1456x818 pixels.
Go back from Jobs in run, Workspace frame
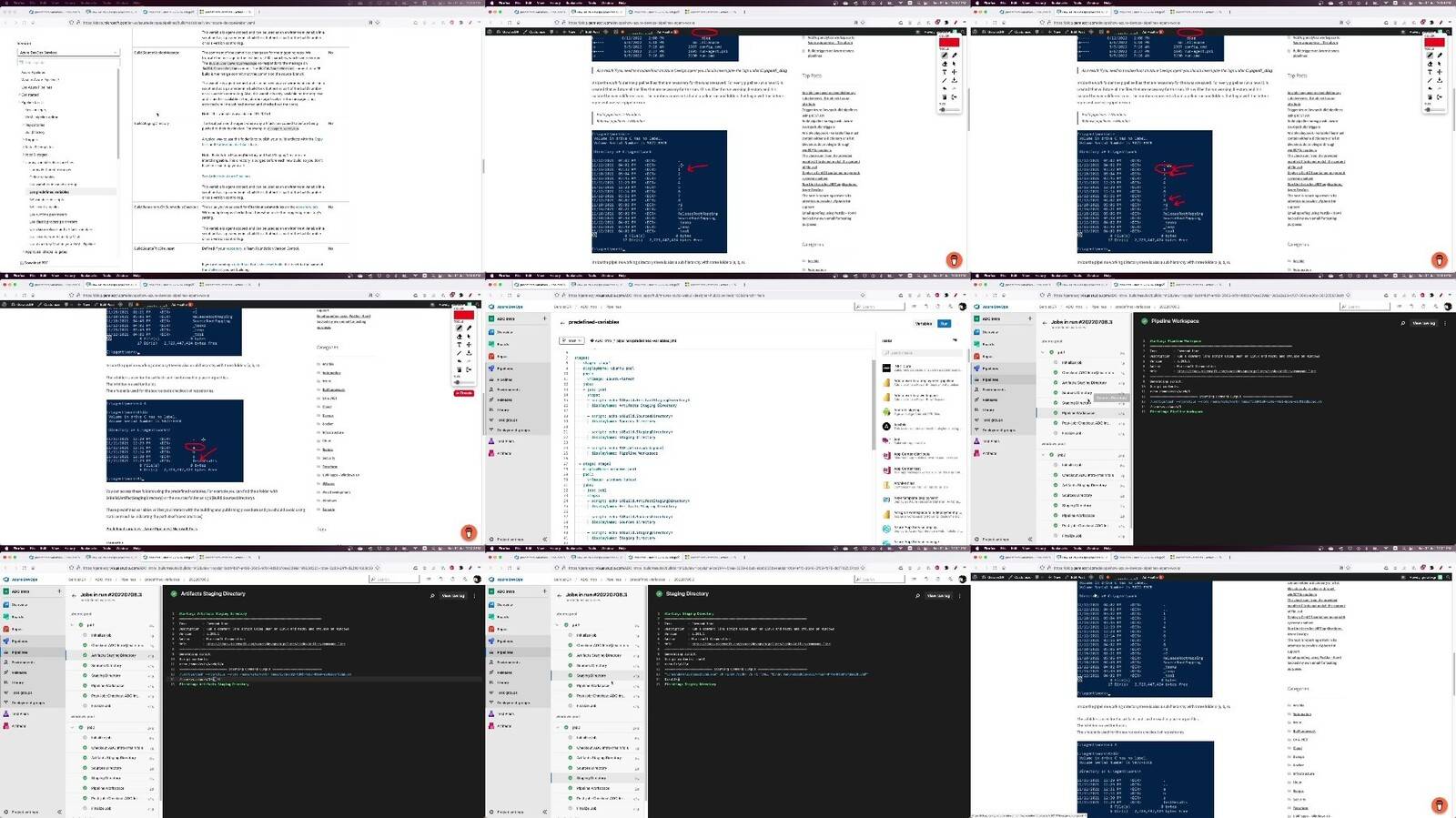pos(1045,322)
